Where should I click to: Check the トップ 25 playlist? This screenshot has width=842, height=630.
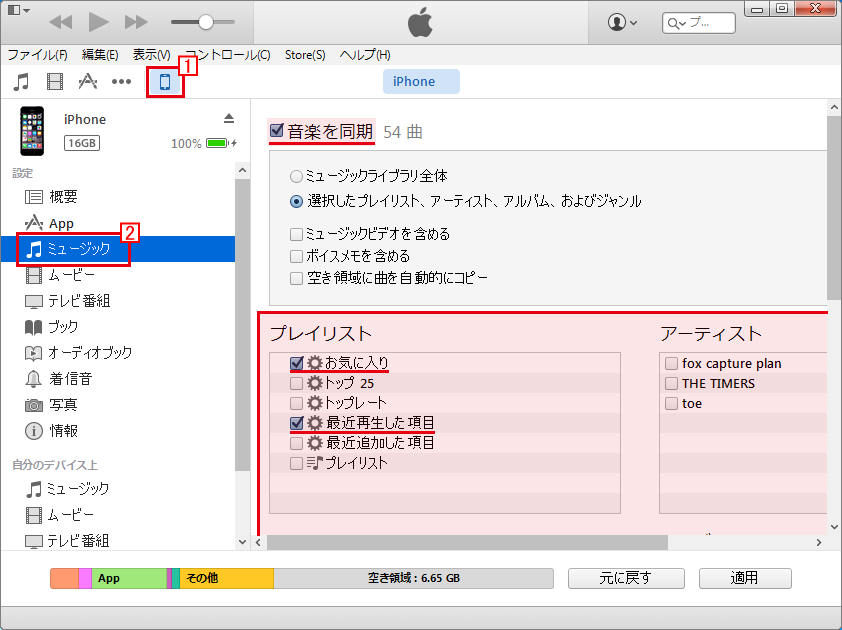click(x=296, y=383)
